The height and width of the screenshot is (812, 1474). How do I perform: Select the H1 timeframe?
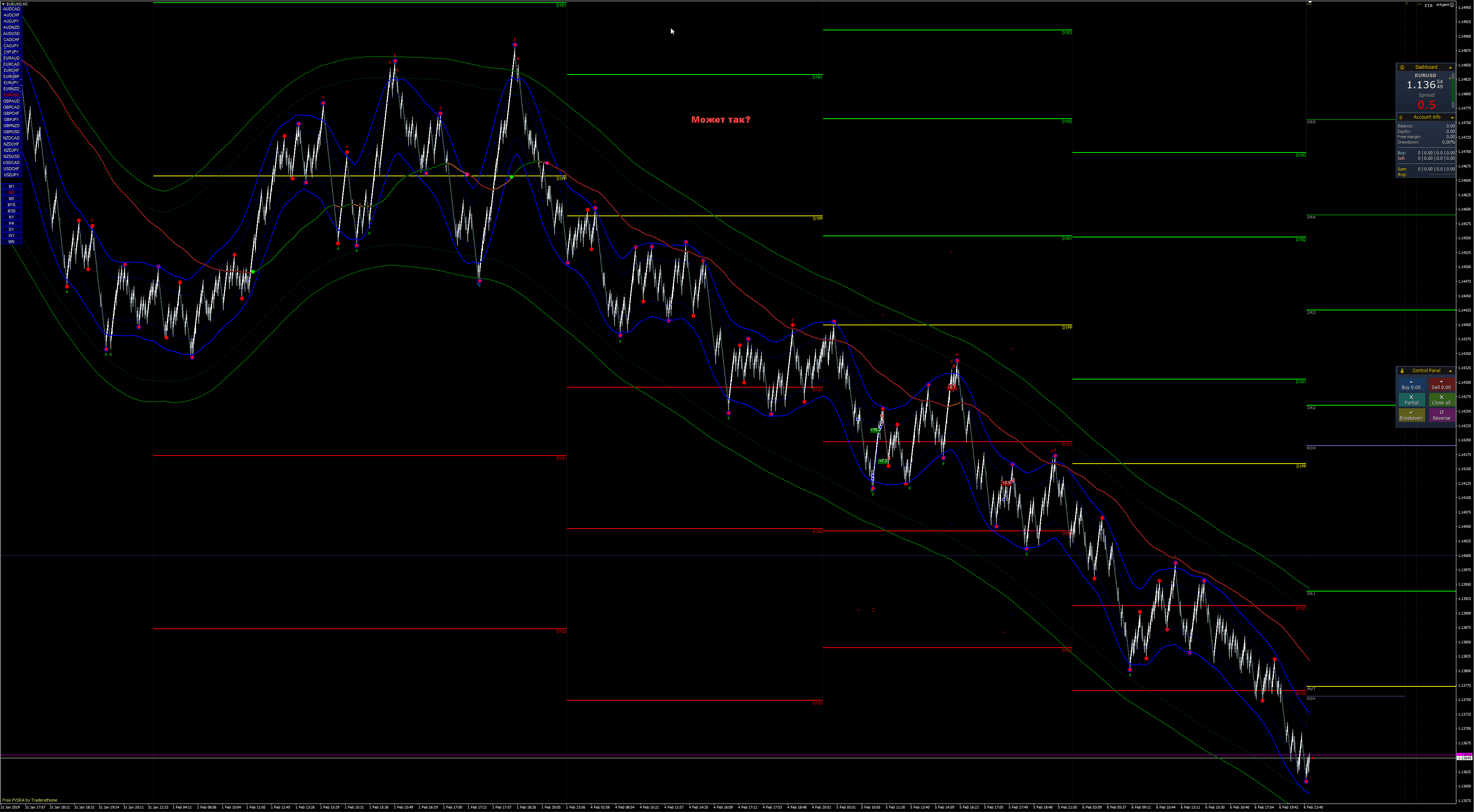coord(12,217)
